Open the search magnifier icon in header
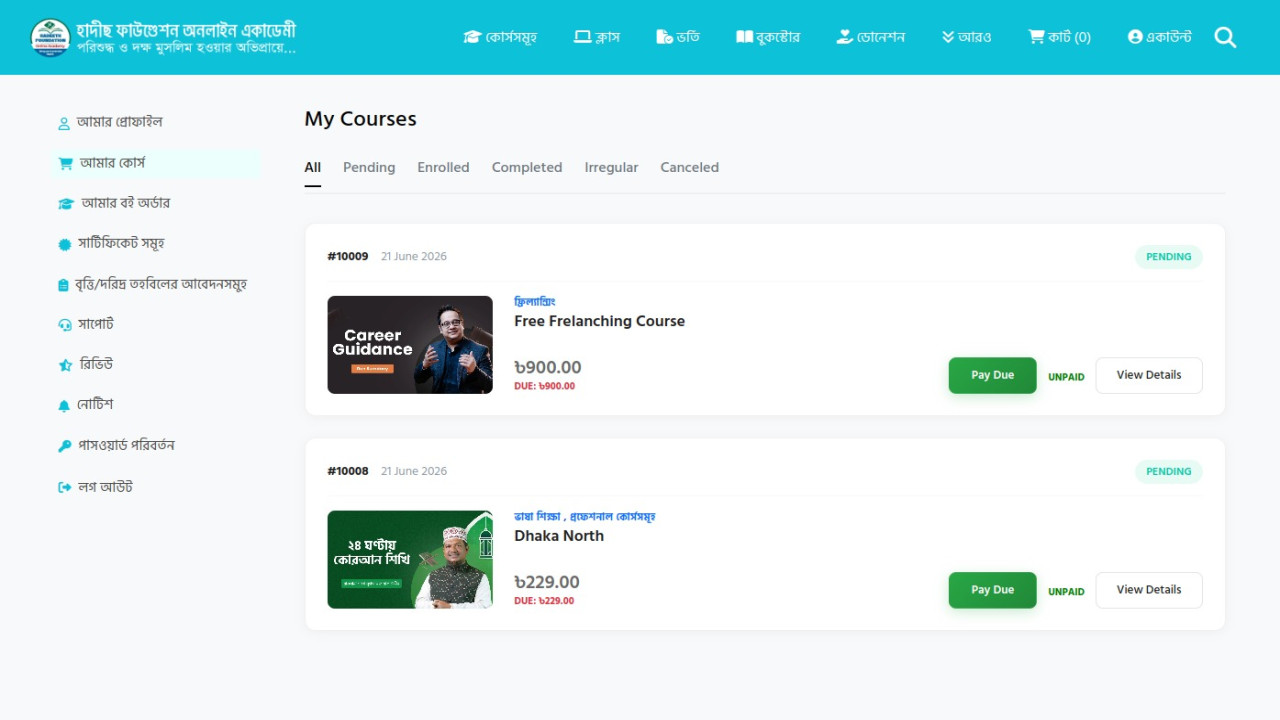1280x720 pixels. click(1225, 37)
